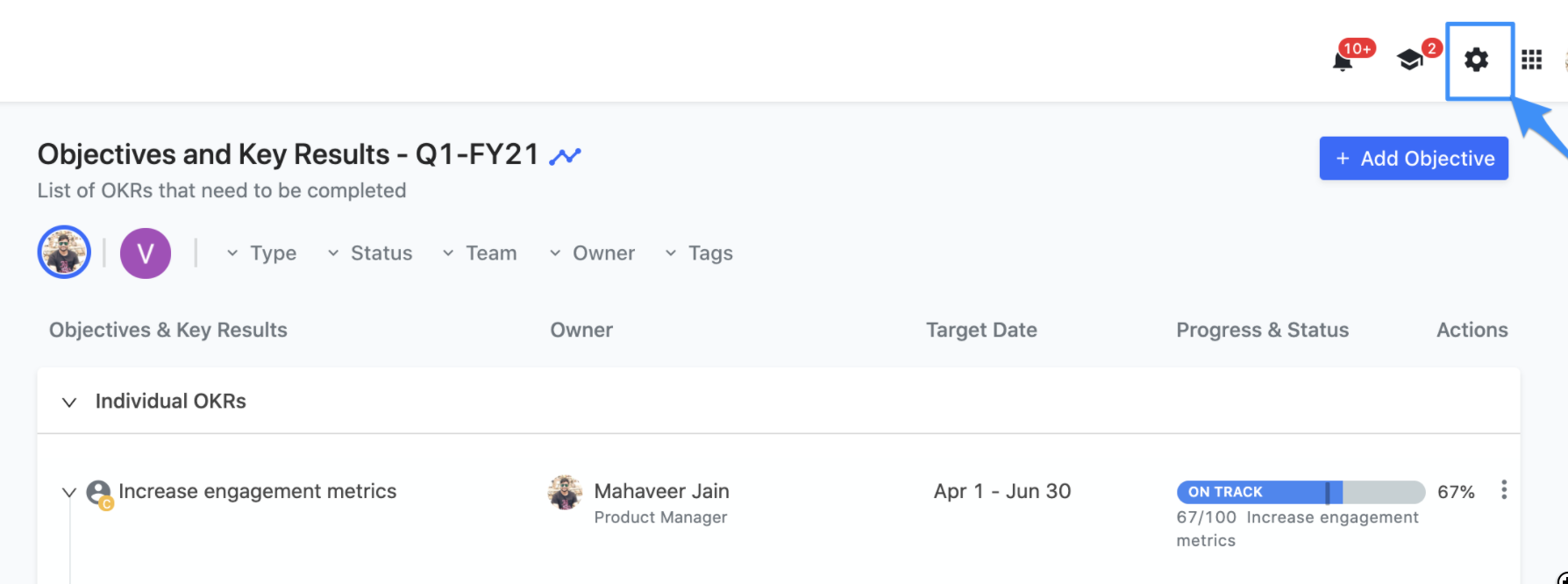The width and height of the screenshot is (1568, 584).
Task: Open the notifications bell icon
Action: [1342, 61]
